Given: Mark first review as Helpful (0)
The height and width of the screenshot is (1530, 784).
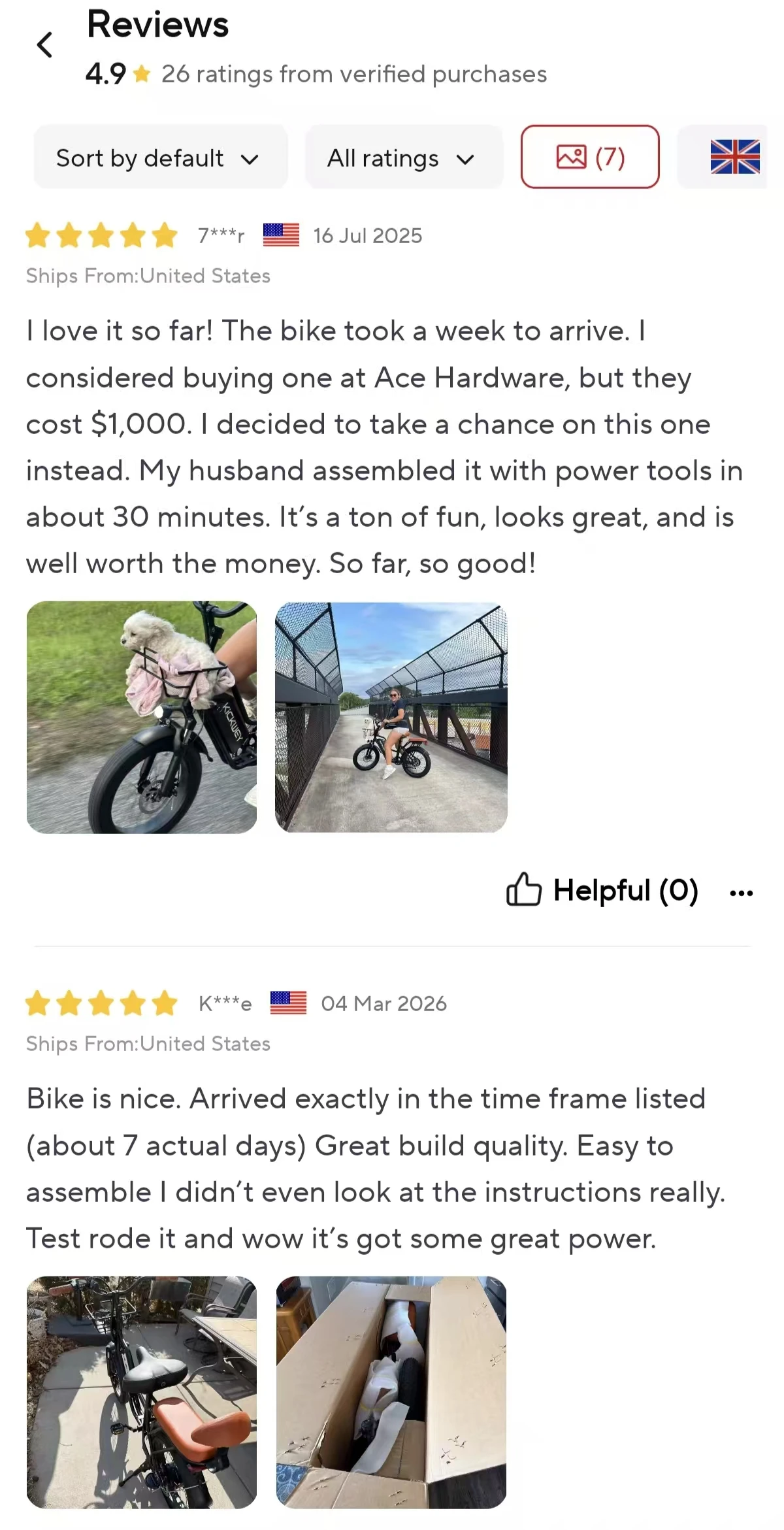Looking at the screenshot, I should (x=602, y=890).
